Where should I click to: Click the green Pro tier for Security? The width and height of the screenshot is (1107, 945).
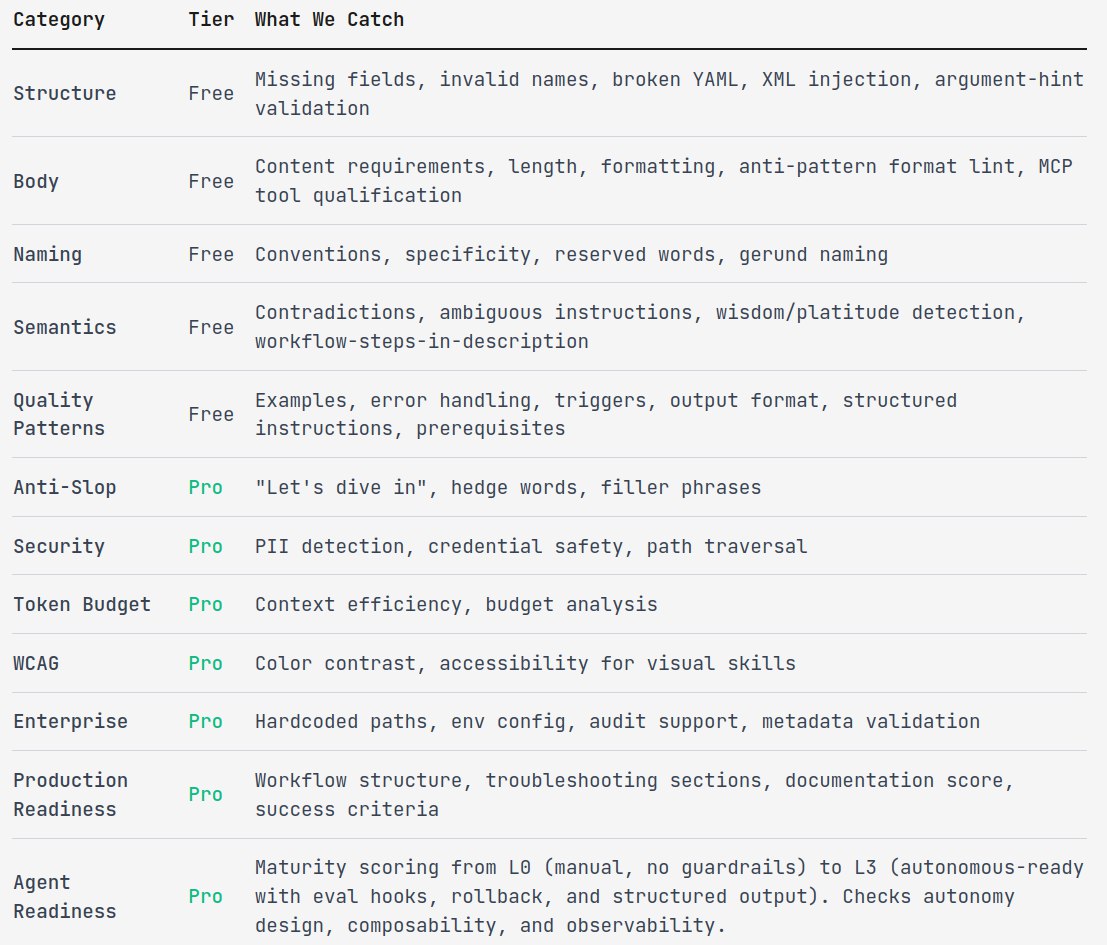tap(205, 546)
